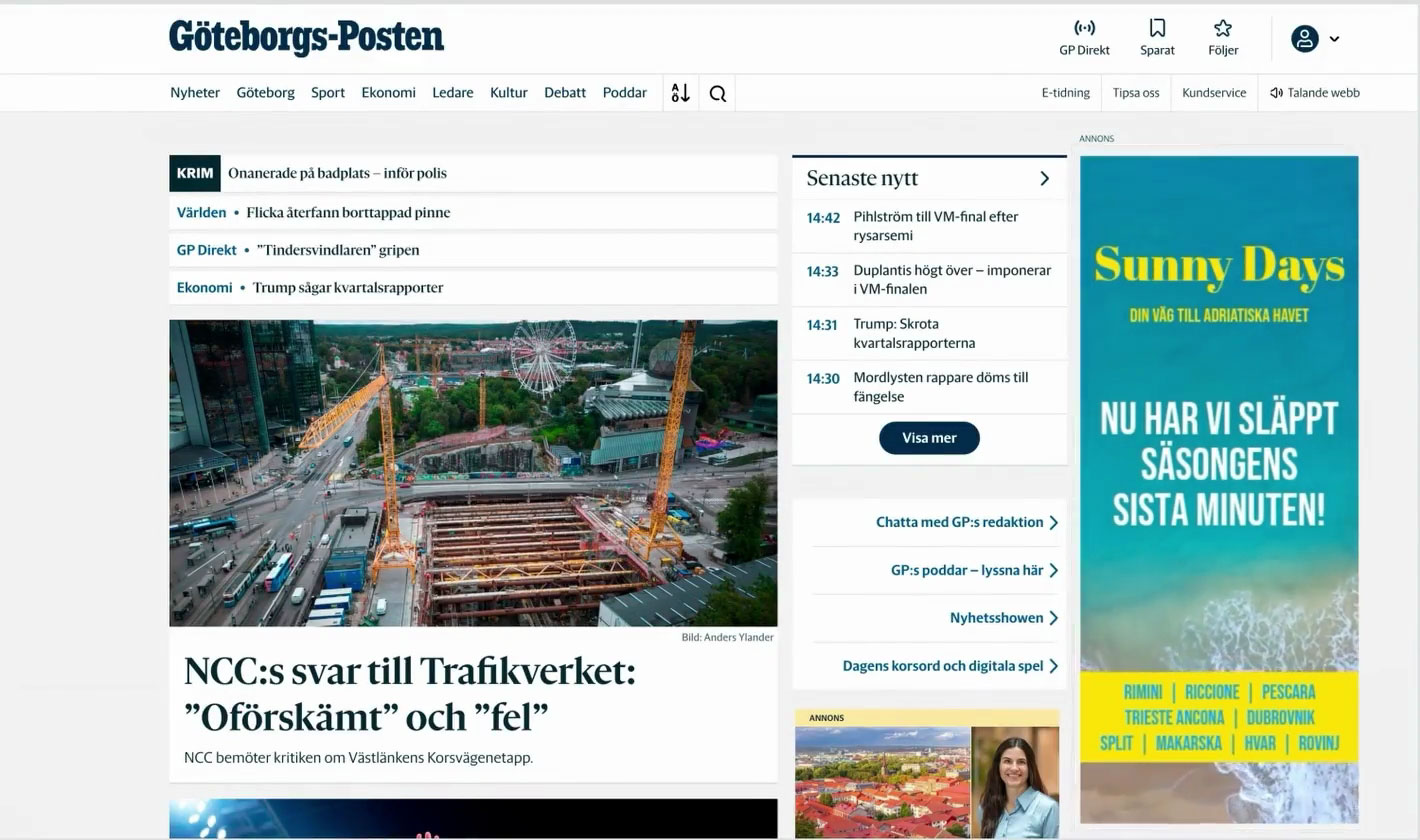Open the Västlänken construction site photo
The width and height of the screenshot is (1420, 840).
click(473, 473)
